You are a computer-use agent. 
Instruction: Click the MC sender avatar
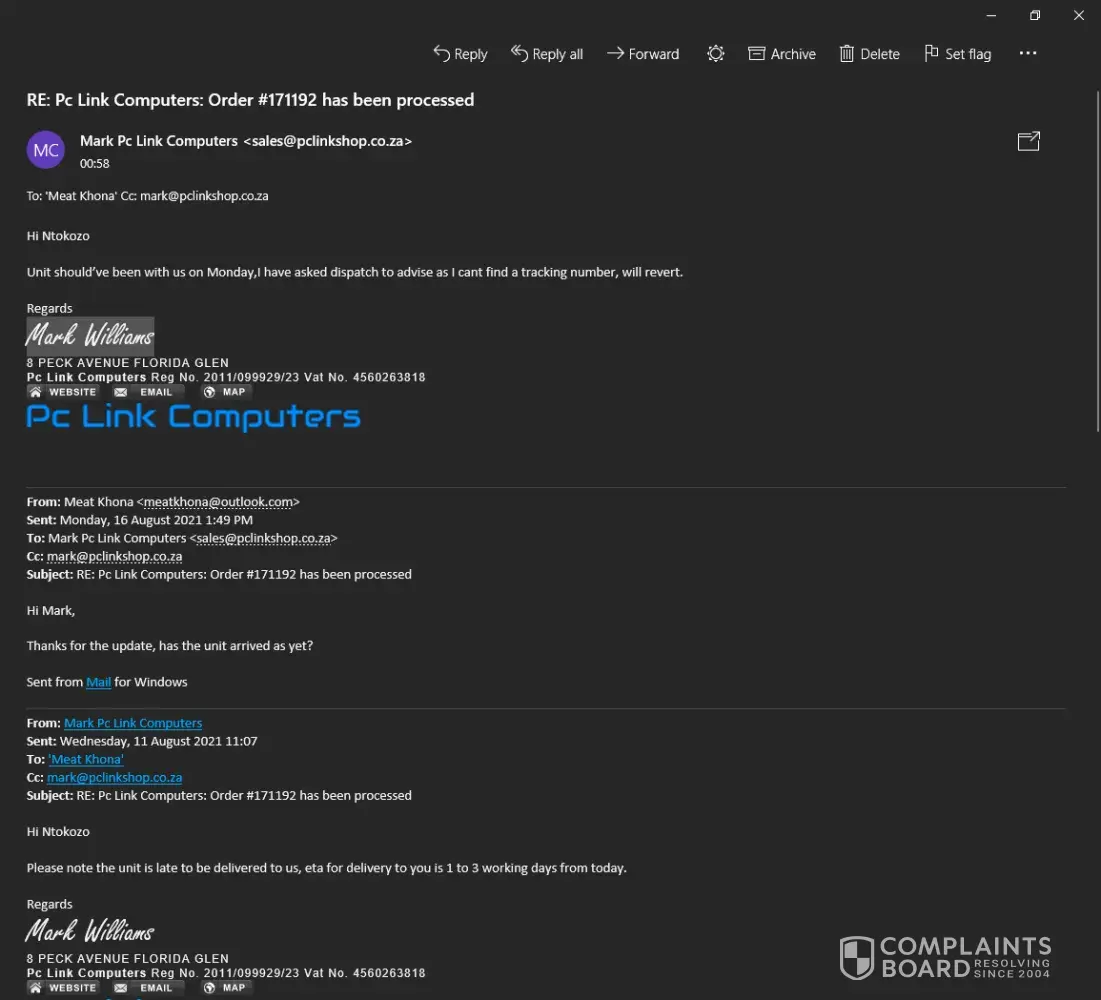click(46, 150)
